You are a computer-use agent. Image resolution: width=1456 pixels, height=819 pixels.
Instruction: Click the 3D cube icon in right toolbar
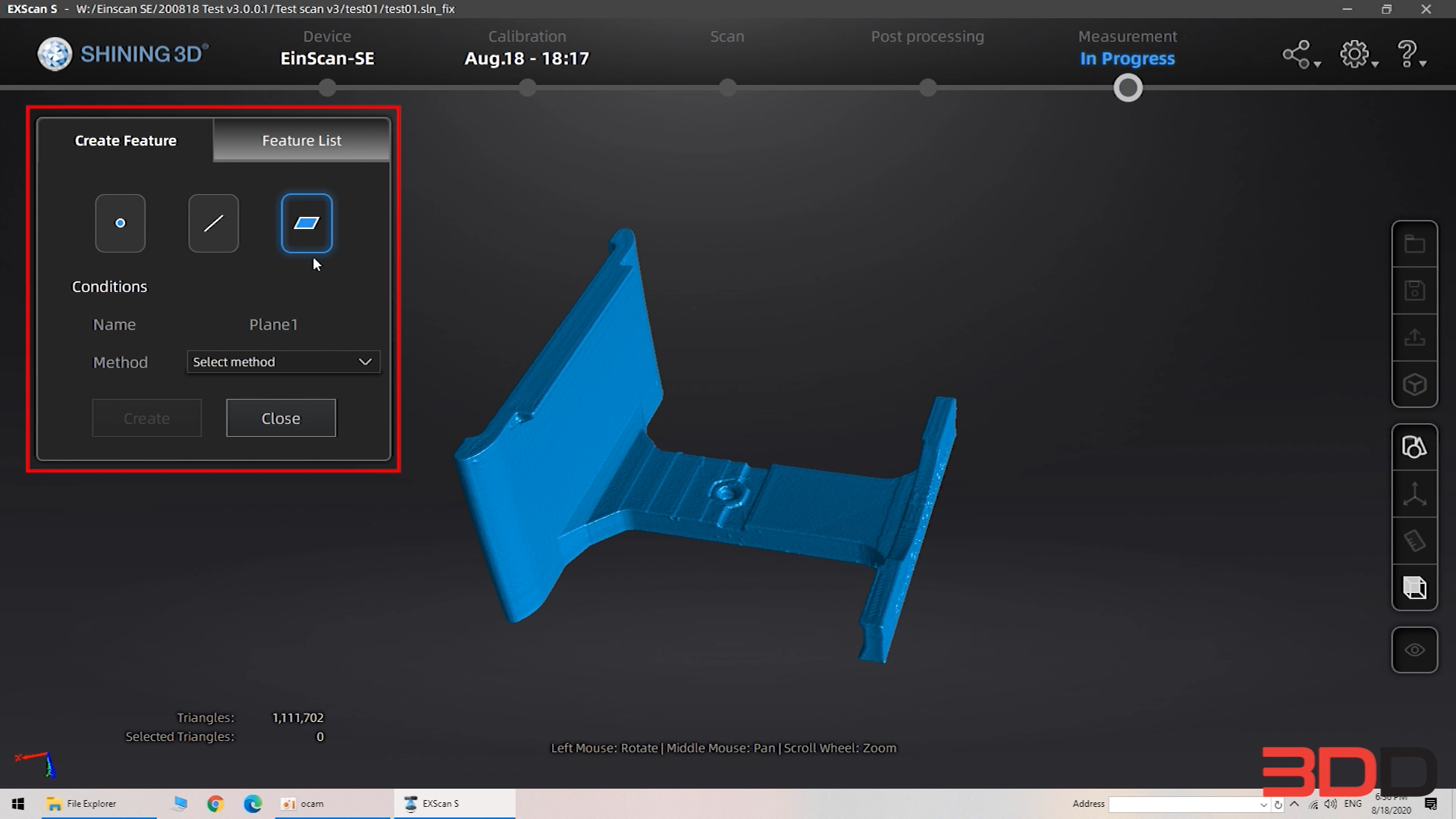click(x=1414, y=384)
